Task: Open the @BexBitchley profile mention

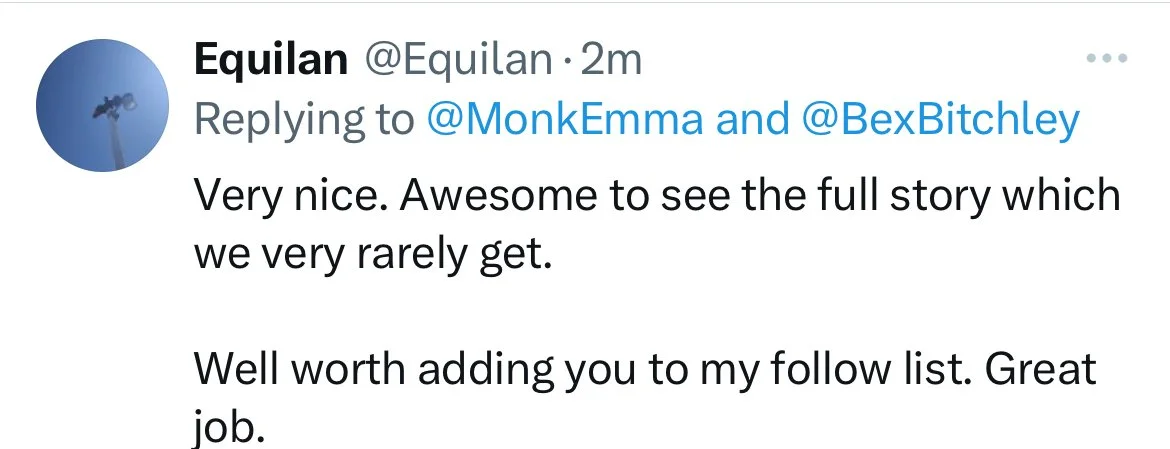Action: [x=940, y=119]
